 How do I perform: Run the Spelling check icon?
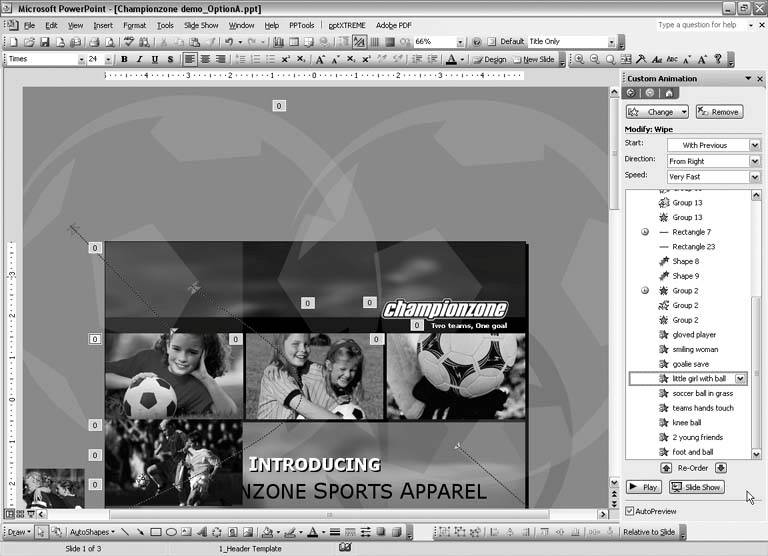coord(128,42)
